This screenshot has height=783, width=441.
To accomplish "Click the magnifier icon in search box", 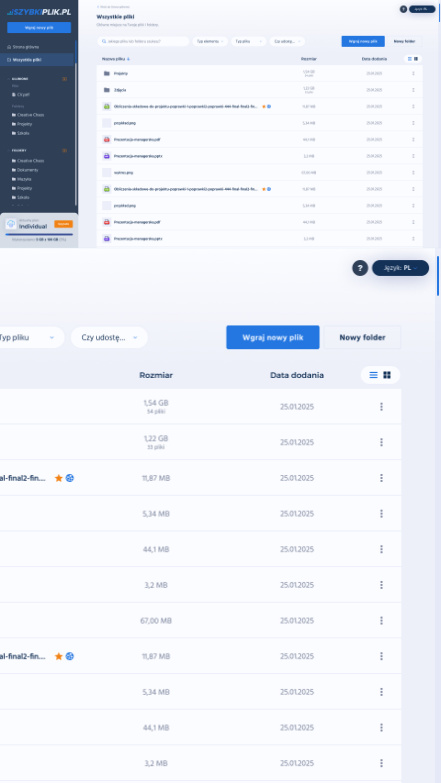I will tap(104, 41).
